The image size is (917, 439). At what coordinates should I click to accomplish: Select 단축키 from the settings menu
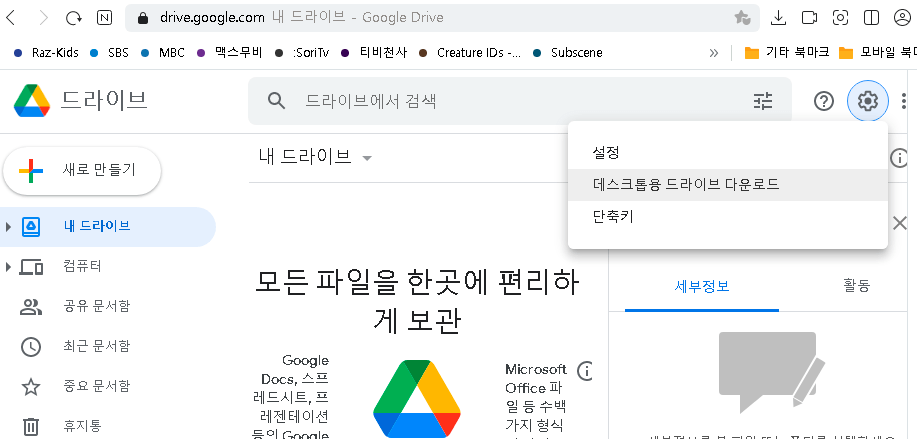click(x=728, y=216)
